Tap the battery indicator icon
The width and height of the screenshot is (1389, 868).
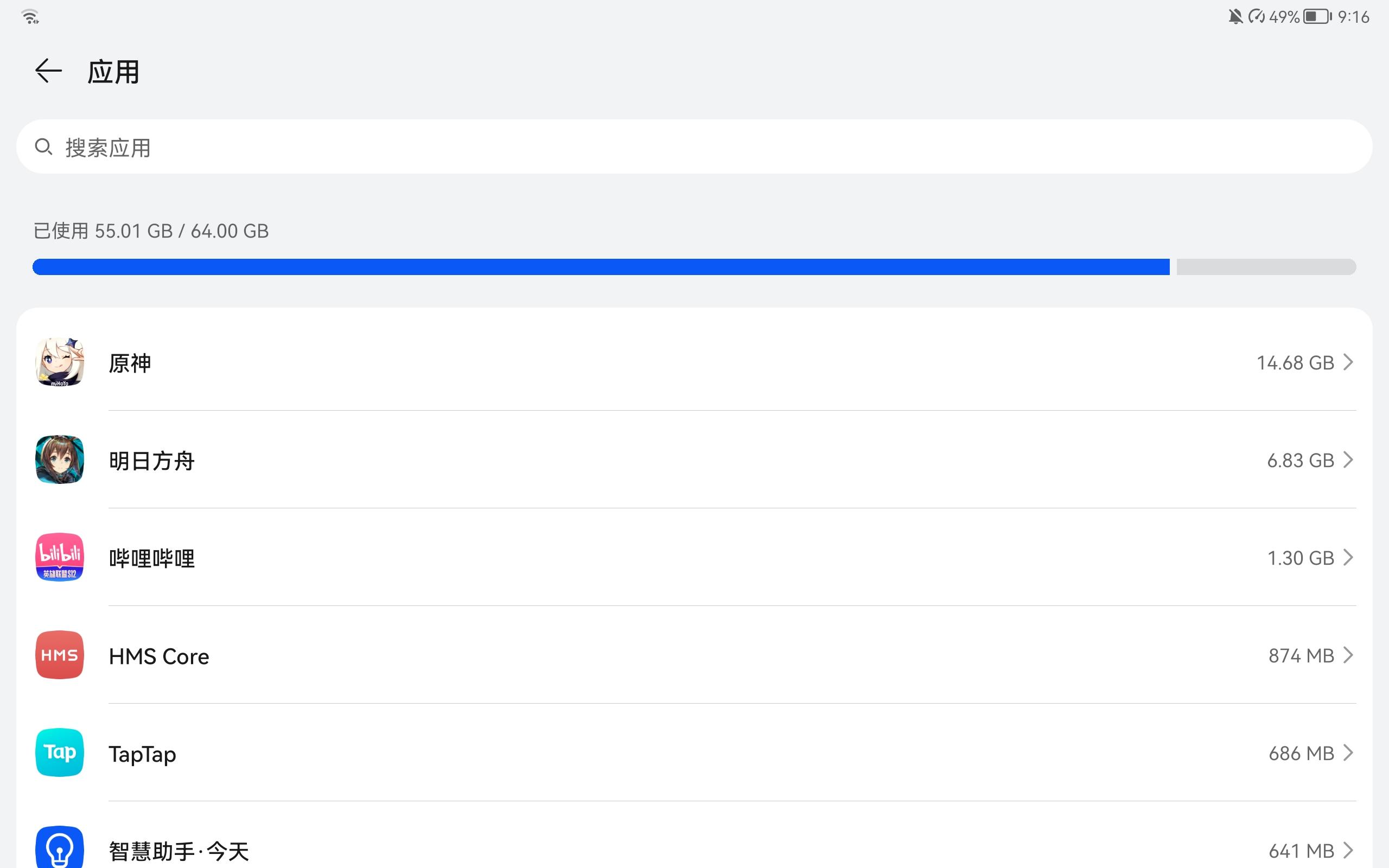point(1317,17)
